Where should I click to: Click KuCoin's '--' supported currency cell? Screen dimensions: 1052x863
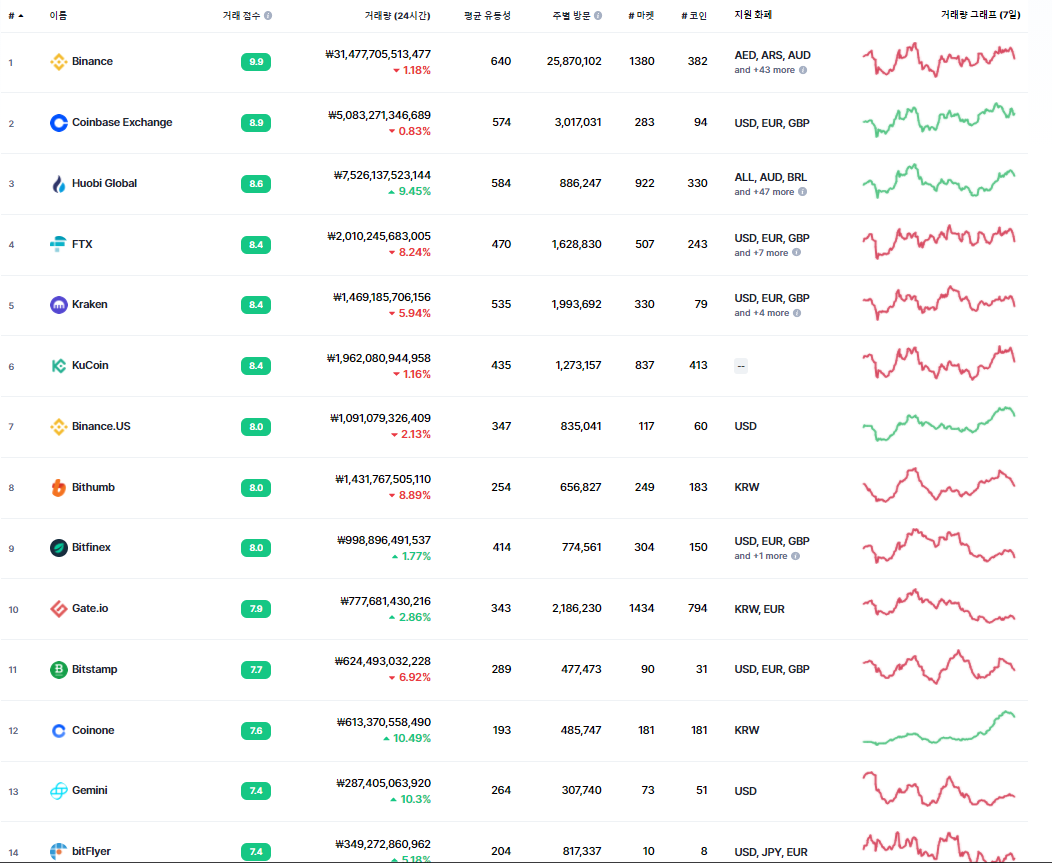click(741, 366)
